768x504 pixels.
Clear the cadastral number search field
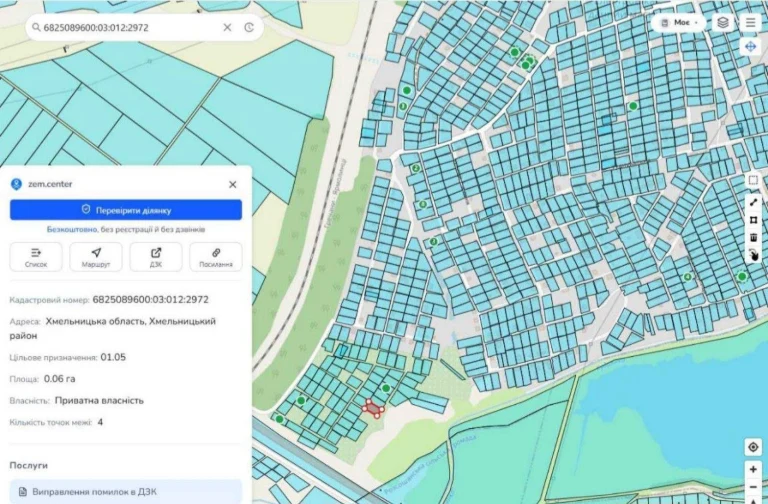pos(227,27)
